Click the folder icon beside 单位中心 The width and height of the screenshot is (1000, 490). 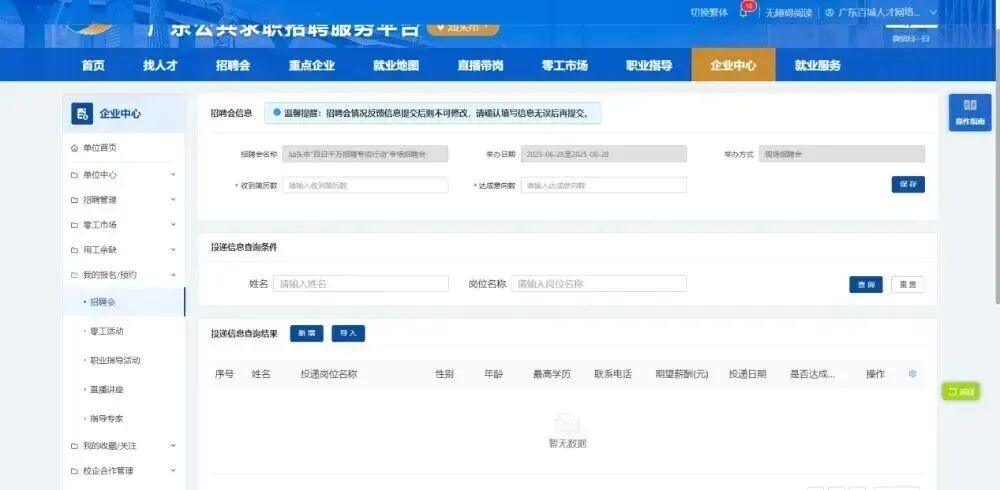click(x=75, y=175)
